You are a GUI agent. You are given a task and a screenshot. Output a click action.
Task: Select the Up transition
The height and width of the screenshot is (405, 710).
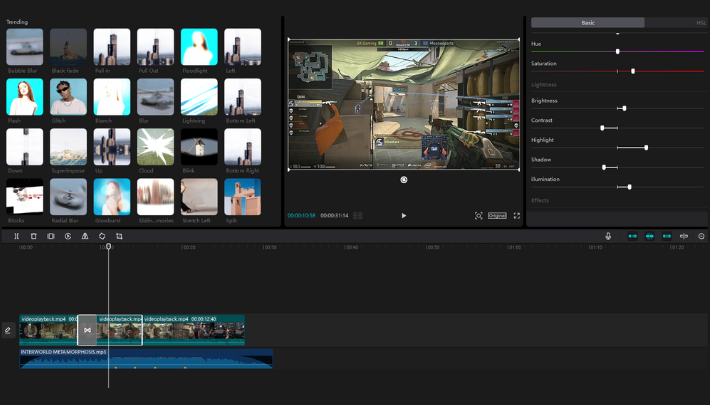pos(112,147)
